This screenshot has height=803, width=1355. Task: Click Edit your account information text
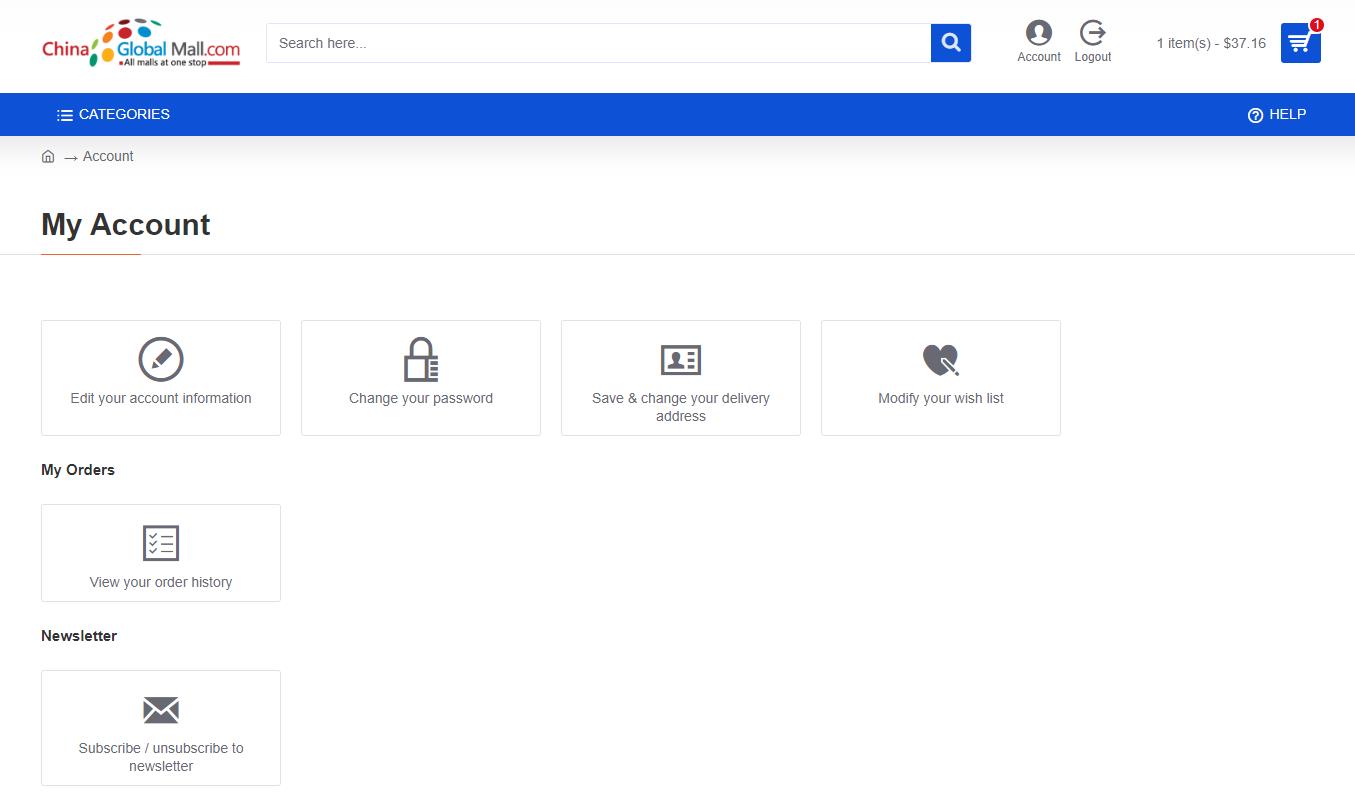[161, 398]
